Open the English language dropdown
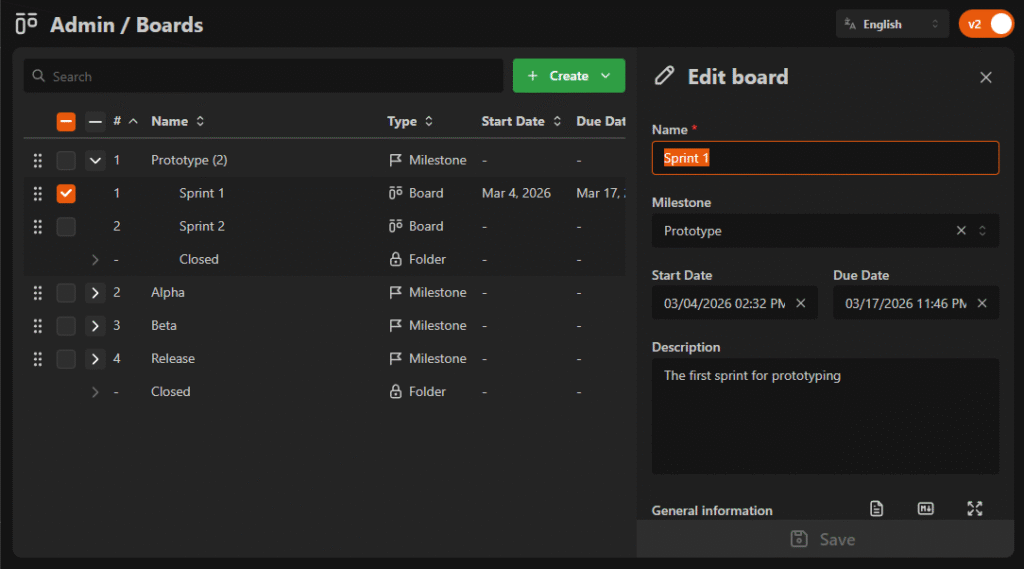 tap(892, 24)
